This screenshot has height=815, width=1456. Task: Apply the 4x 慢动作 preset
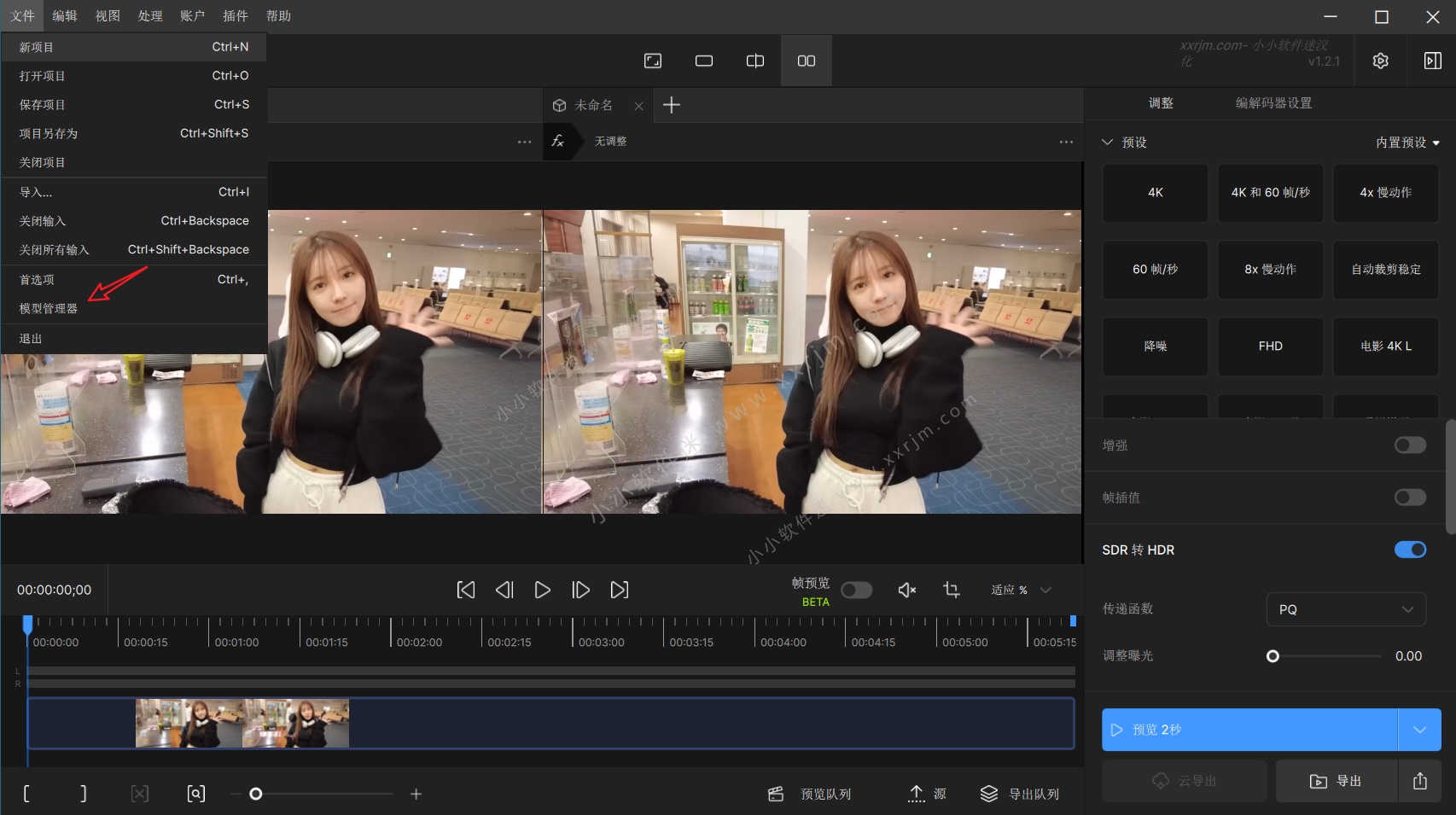point(1385,193)
